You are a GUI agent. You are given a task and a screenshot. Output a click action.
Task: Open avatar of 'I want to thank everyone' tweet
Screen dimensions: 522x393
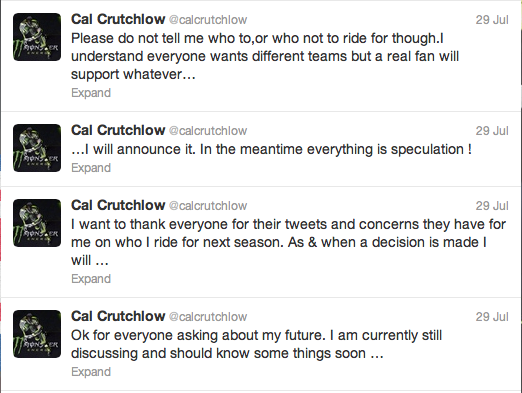click(37, 223)
